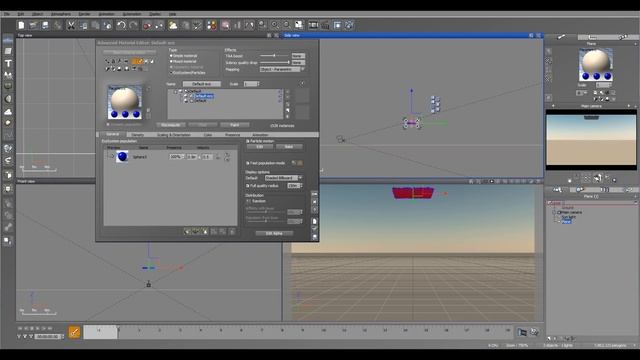Adjust the TAA boost slider
The width and height of the screenshot is (640, 360).
tap(274, 56)
